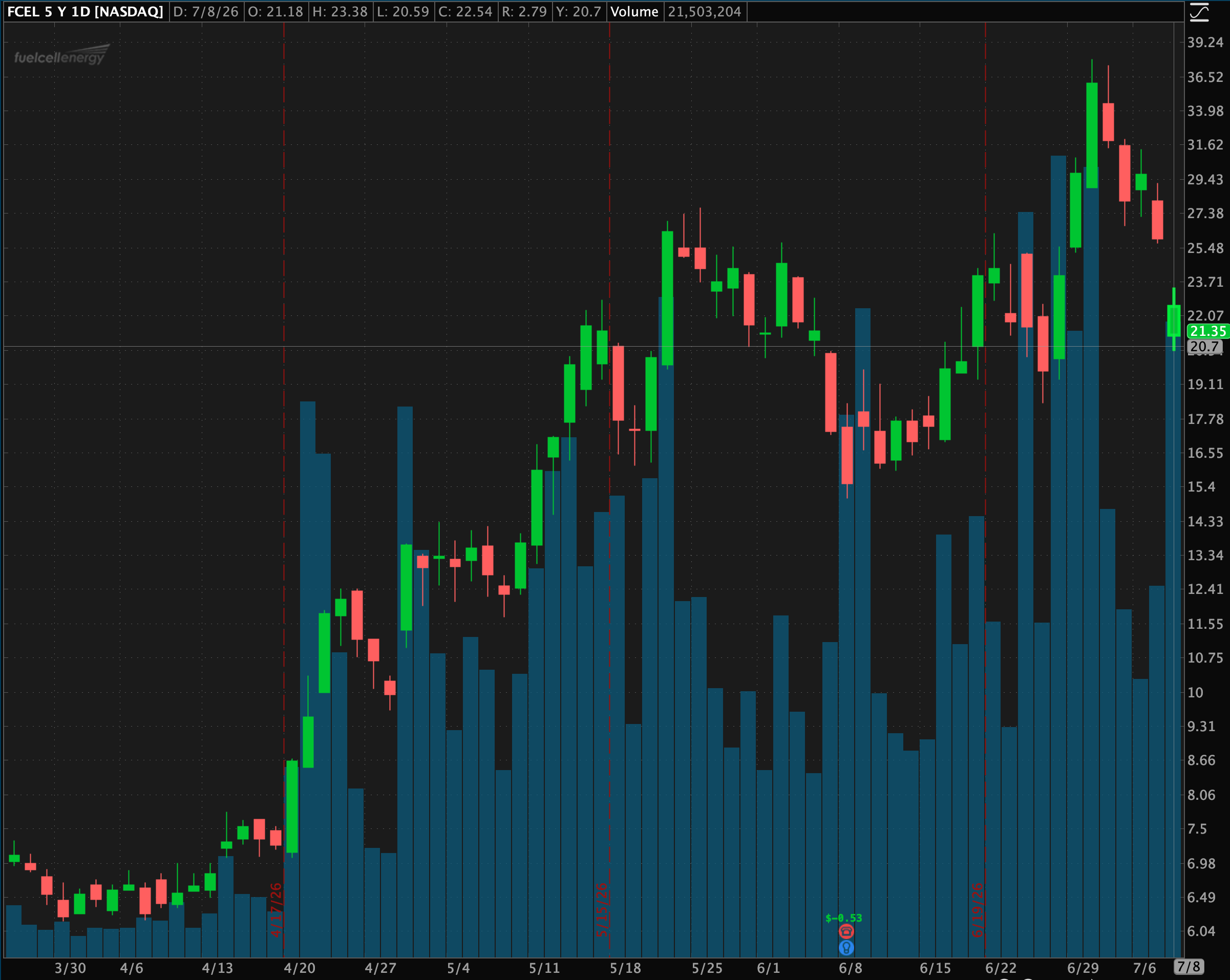Select the 6/19/26 expiration marker

[978, 910]
